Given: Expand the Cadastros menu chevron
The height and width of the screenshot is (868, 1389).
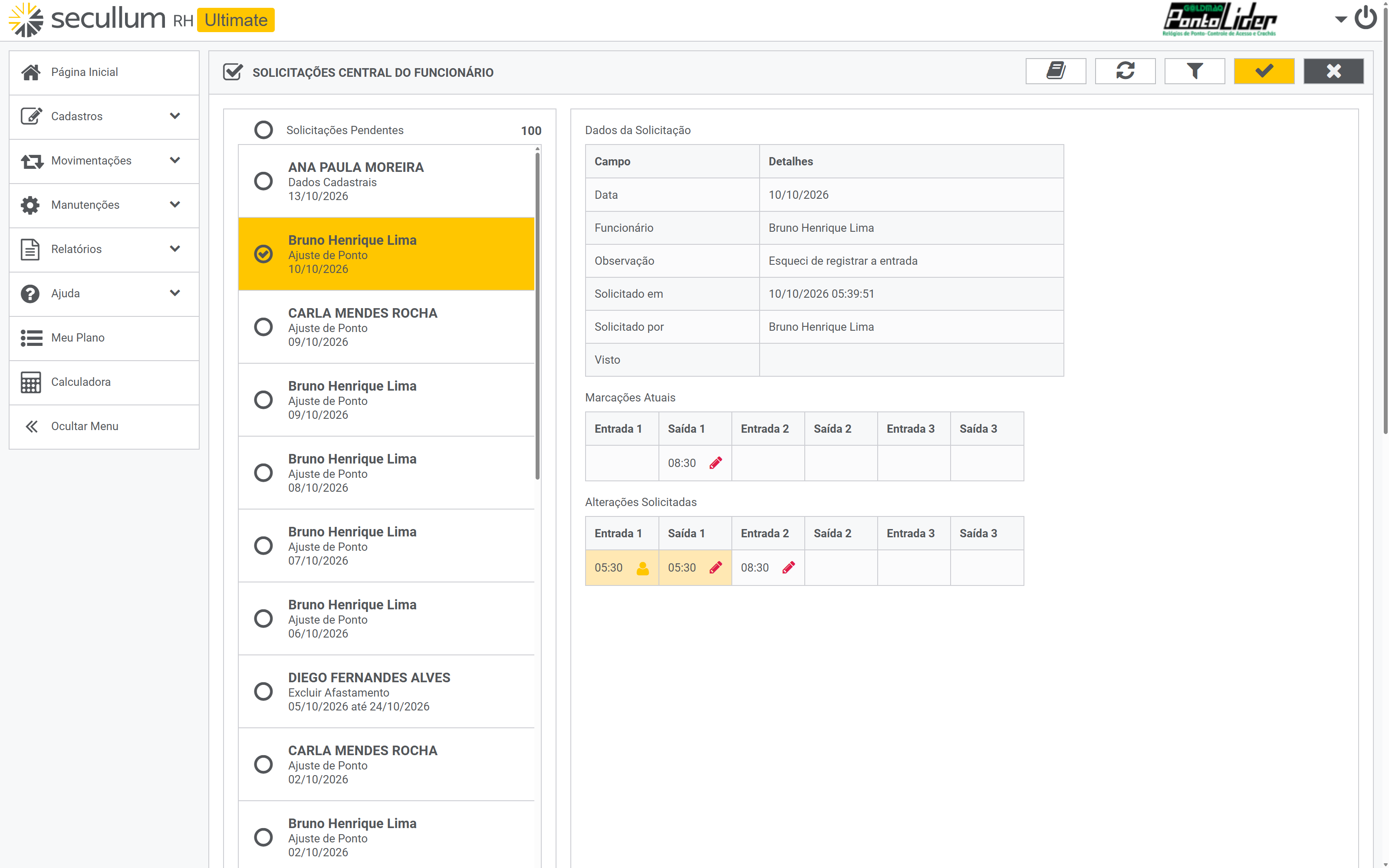Looking at the screenshot, I should 175,116.
